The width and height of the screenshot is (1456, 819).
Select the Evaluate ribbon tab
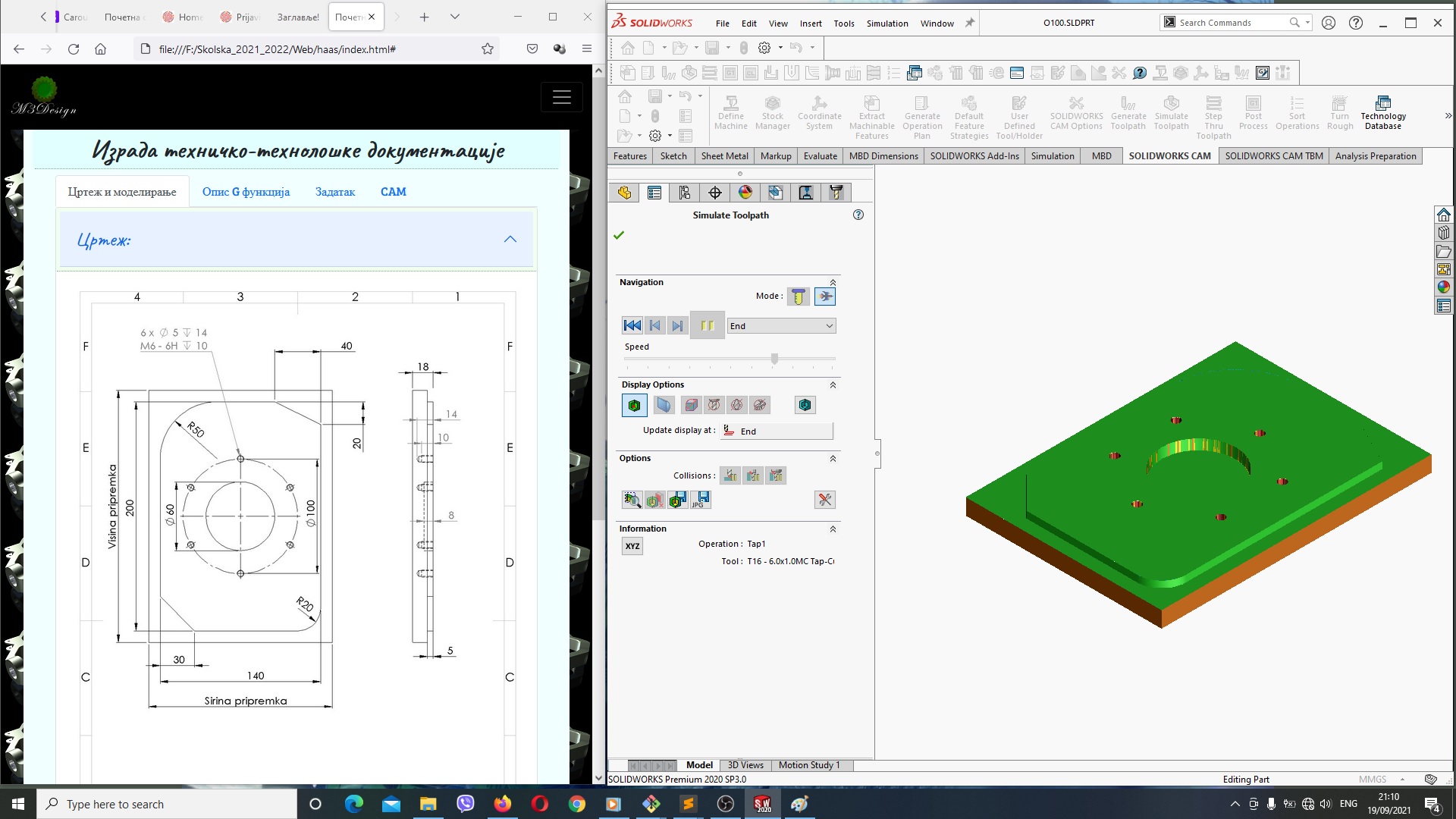tap(821, 156)
